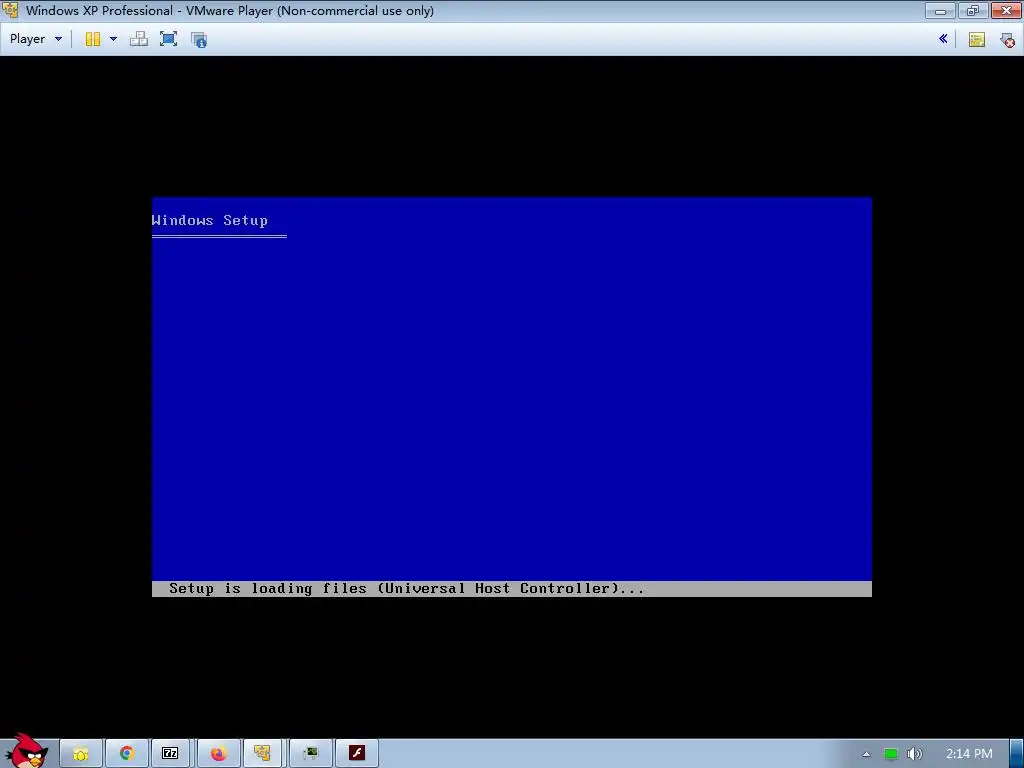Open 7-Zip from the taskbar
Image resolution: width=1024 pixels, height=768 pixels.
[170, 754]
